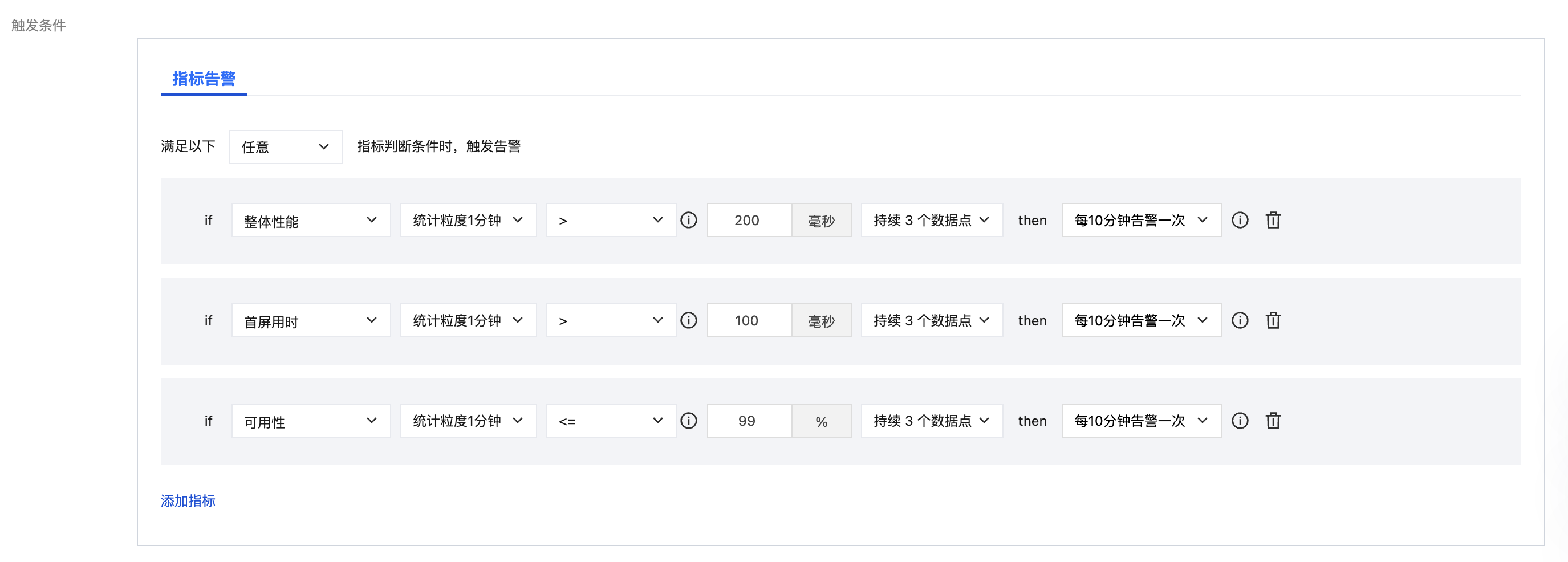Click the 'if' text in 整体性能 row
This screenshot has height=562, width=1568.
click(208, 220)
